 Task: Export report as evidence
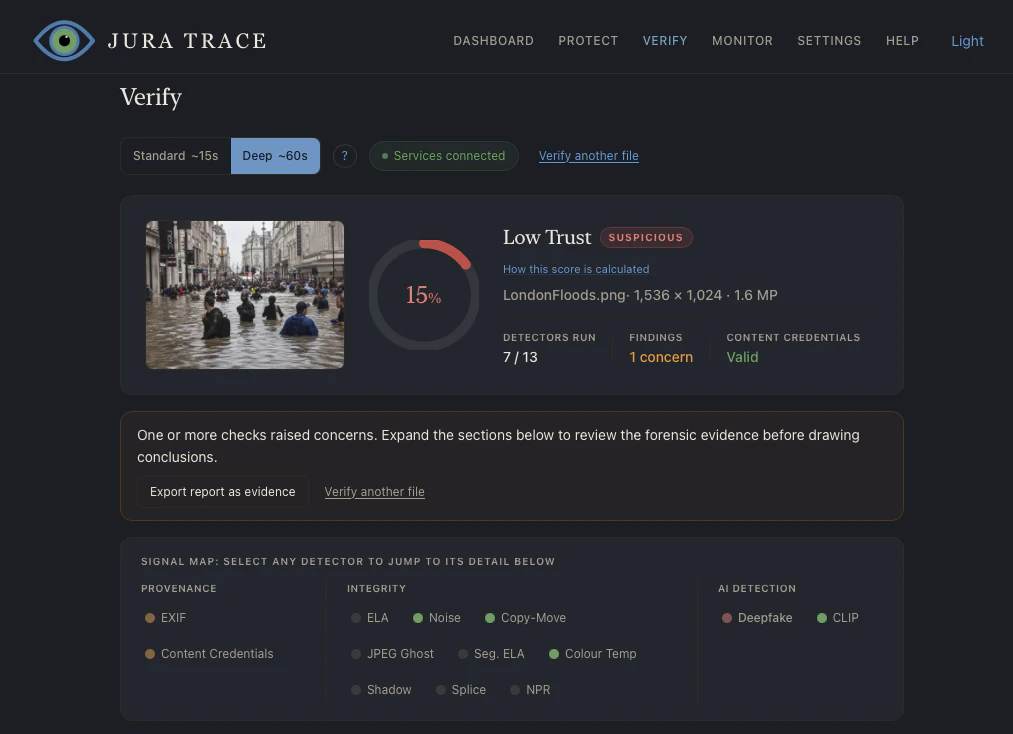[223, 492]
